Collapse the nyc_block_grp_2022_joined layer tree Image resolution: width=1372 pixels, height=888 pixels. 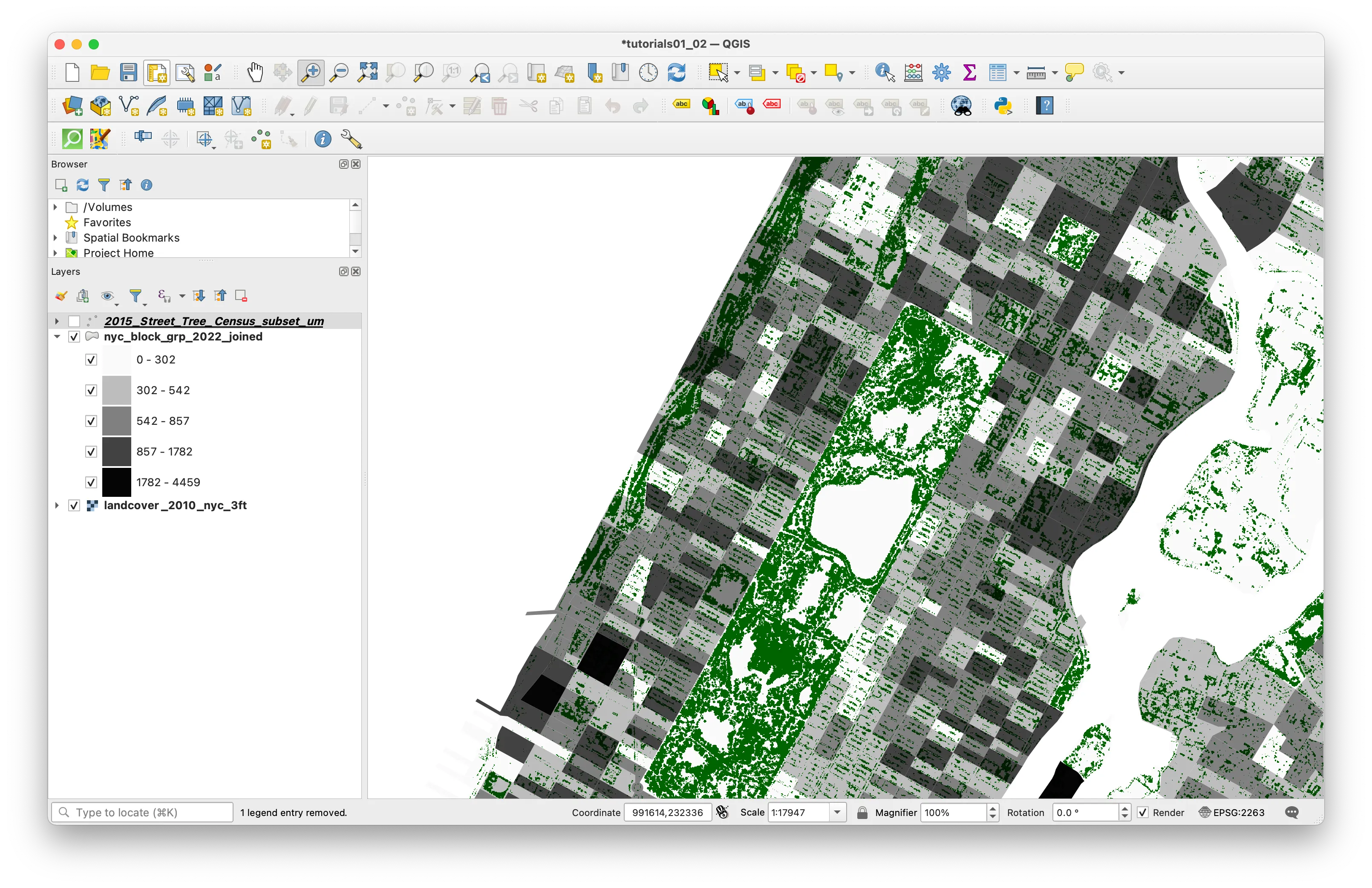[x=57, y=337]
